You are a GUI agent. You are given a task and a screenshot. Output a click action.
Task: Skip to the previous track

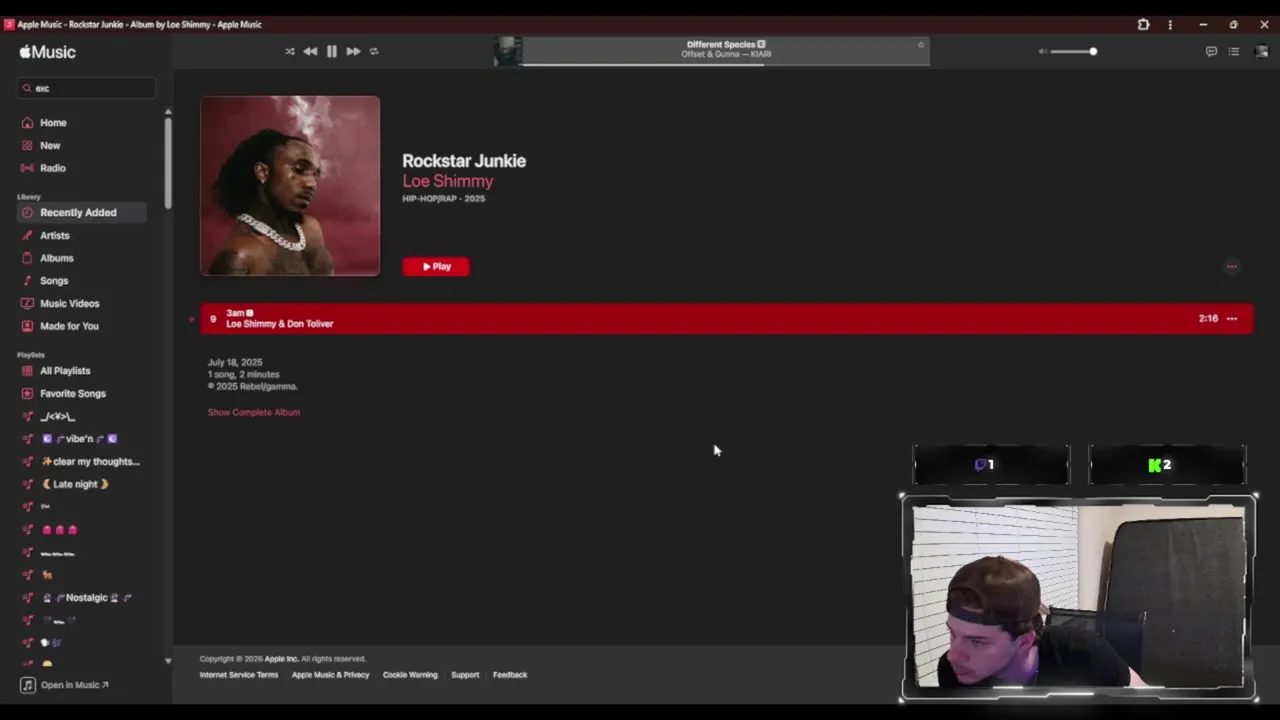tap(310, 51)
